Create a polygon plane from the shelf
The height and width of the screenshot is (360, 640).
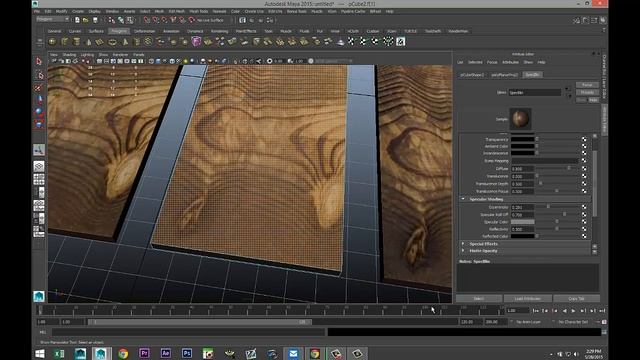click(x=100, y=41)
